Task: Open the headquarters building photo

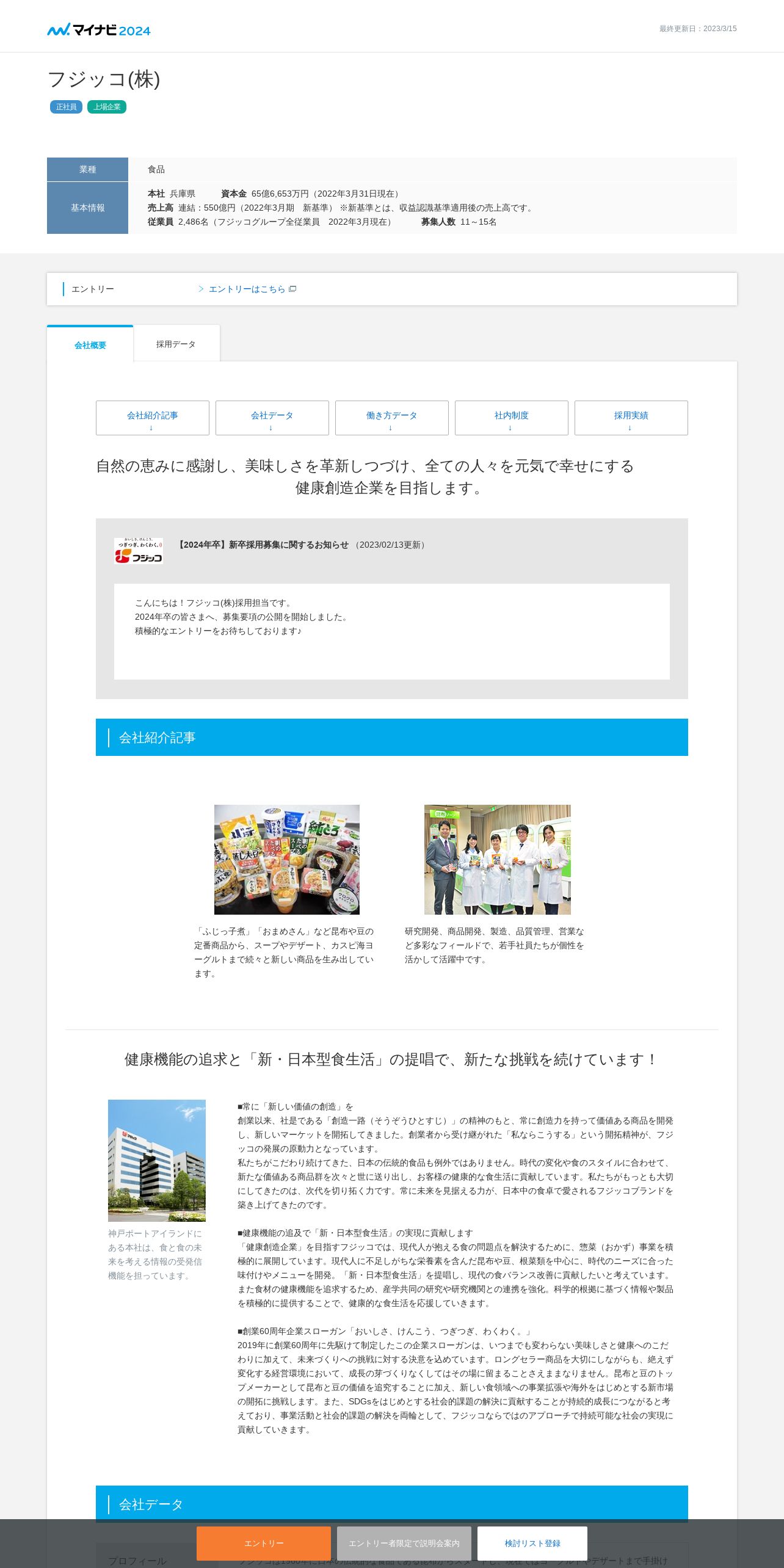Action: [157, 1161]
